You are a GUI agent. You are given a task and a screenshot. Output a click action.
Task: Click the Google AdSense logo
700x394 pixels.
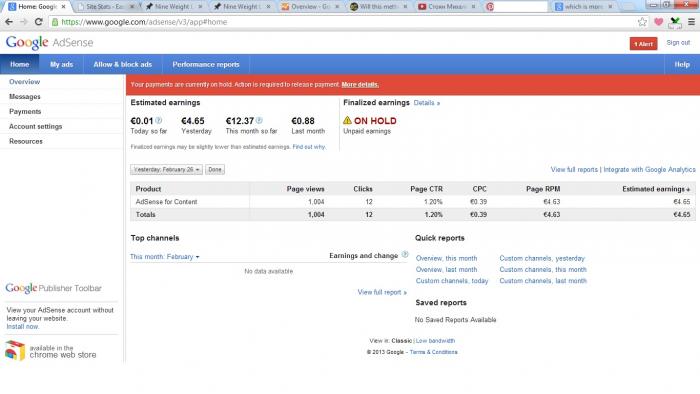(x=50, y=43)
